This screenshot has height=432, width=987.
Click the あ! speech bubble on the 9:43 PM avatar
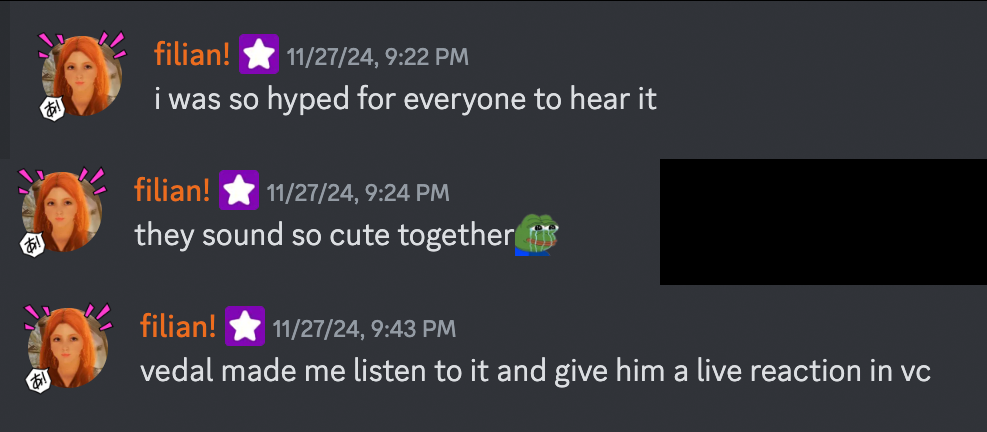[x=39, y=381]
